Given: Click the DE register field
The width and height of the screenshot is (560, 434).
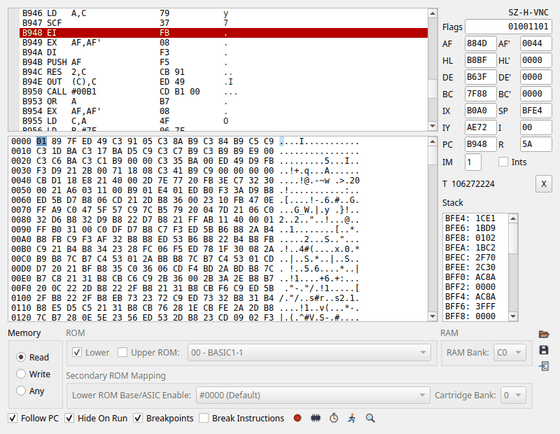Looking at the screenshot, I should tap(480, 77).
